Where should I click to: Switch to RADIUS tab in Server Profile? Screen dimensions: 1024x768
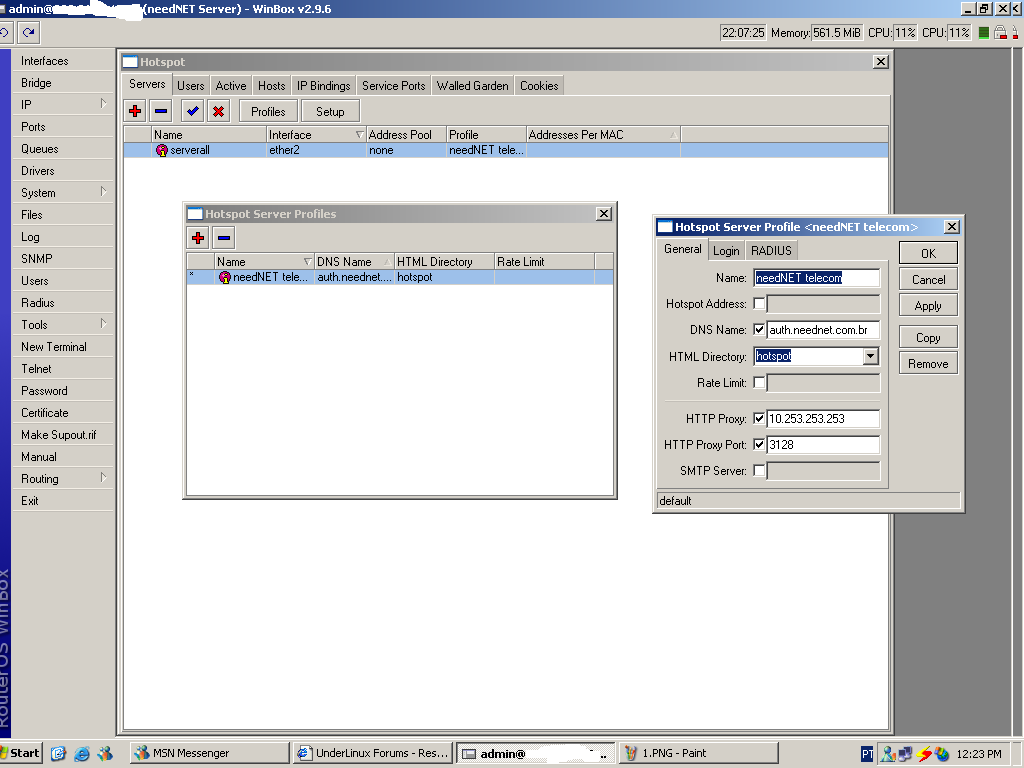[x=771, y=251]
